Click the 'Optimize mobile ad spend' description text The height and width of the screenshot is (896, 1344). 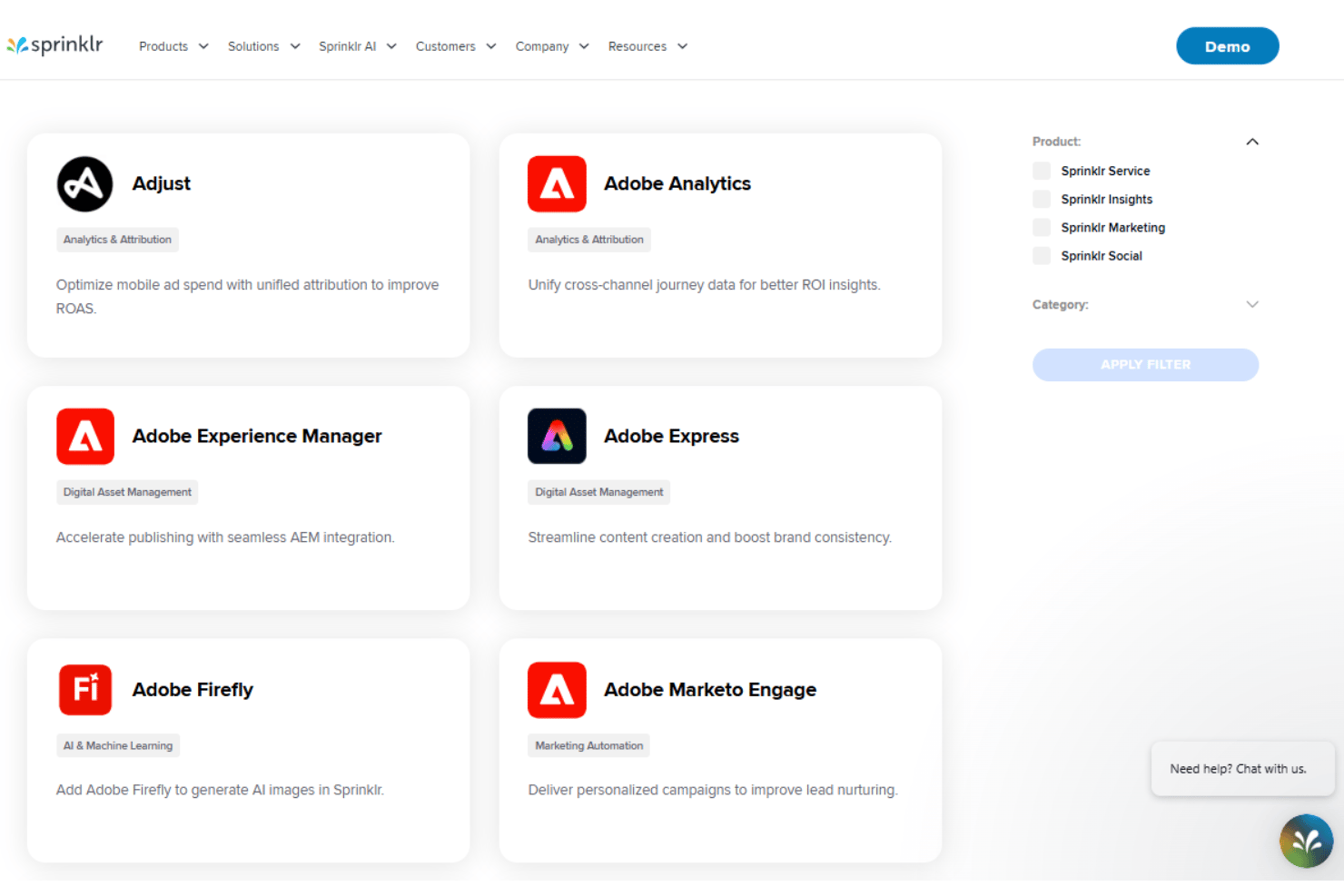248,297
